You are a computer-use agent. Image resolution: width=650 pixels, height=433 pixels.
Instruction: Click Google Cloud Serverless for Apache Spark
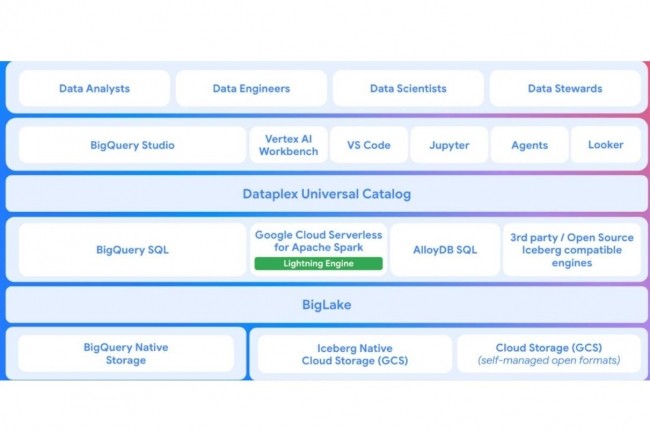tap(318, 250)
